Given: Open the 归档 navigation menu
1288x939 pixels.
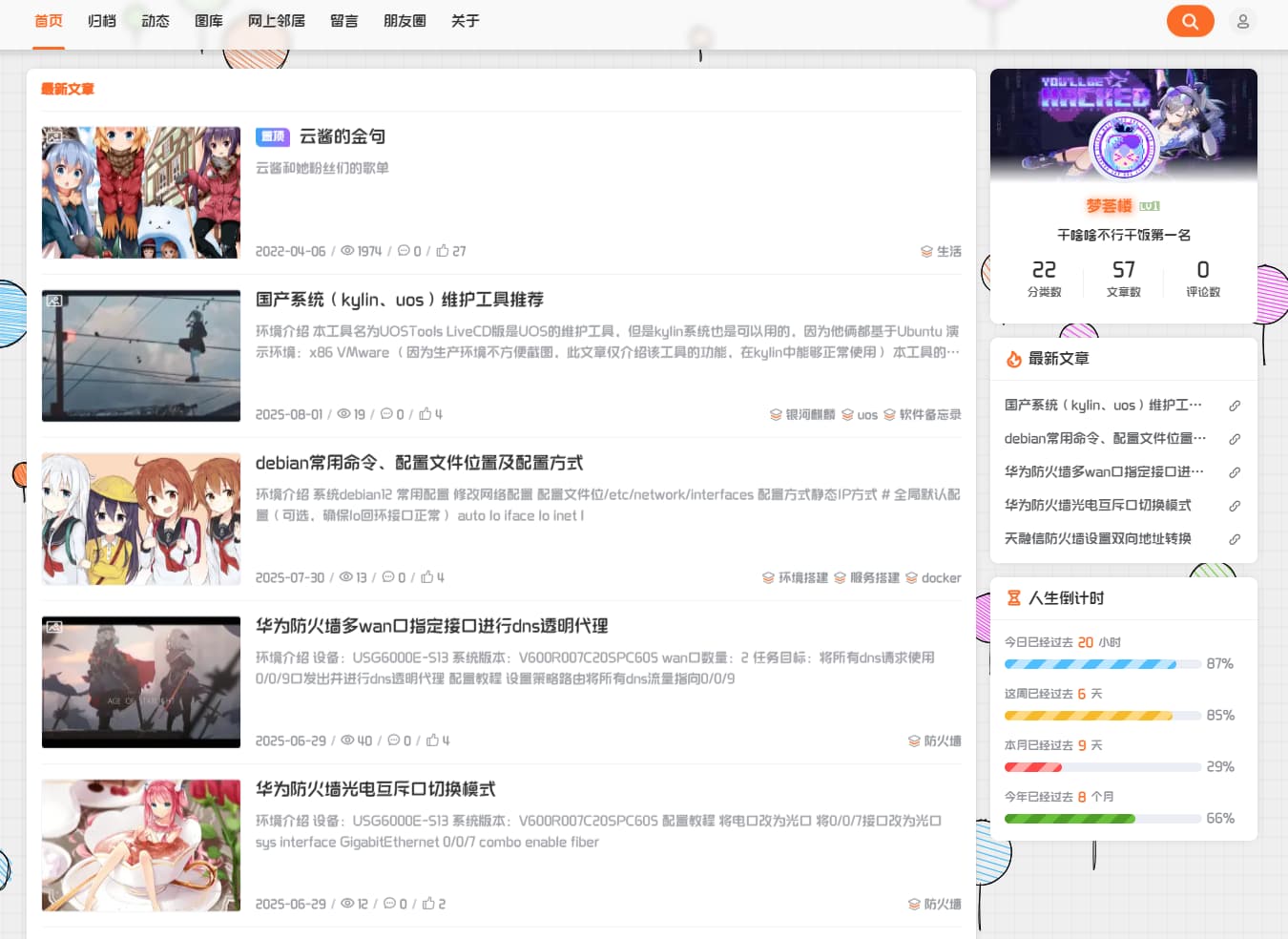Looking at the screenshot, I should (x=102, y=21).
